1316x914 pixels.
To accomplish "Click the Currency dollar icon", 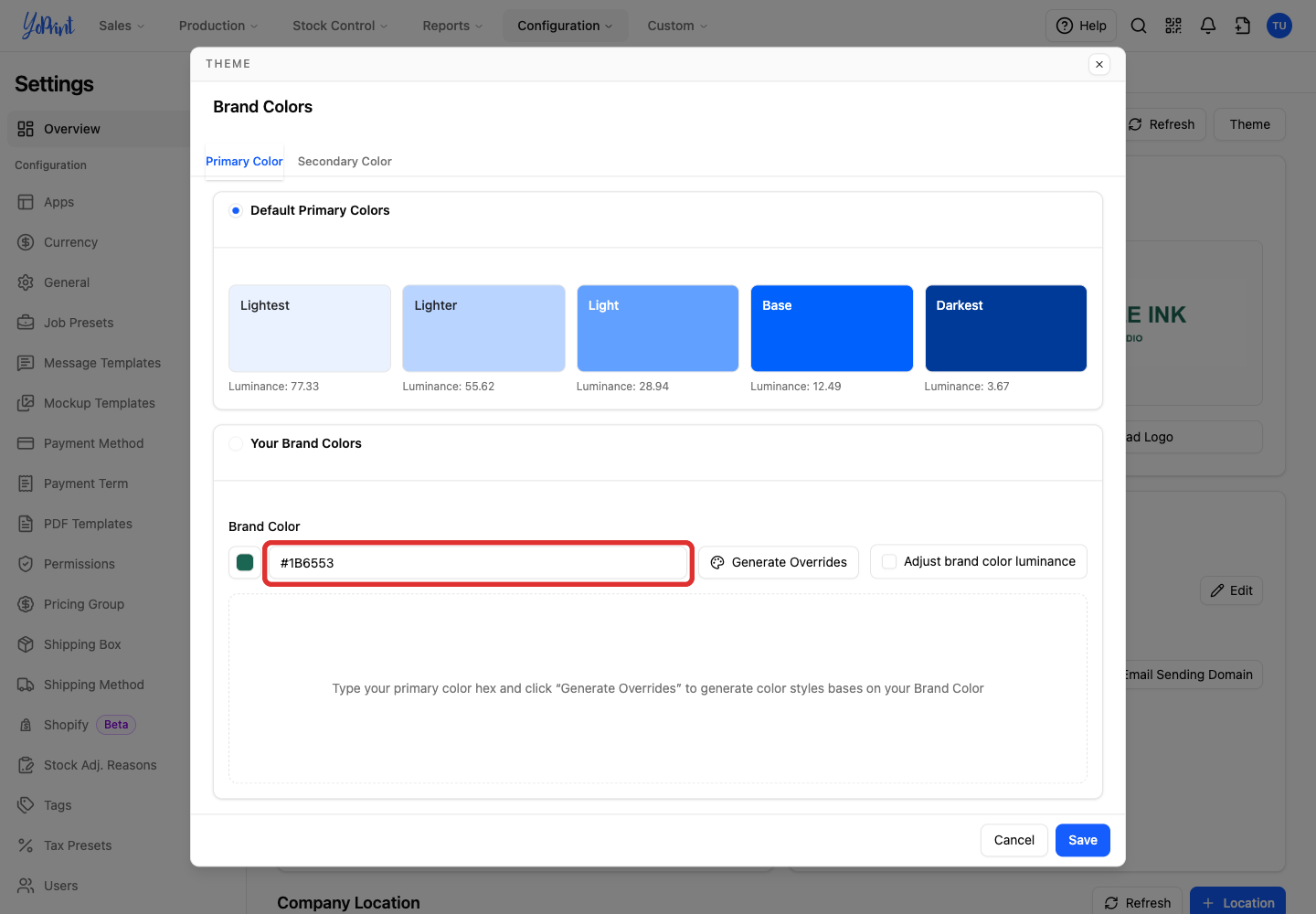I will click(26, 242).
